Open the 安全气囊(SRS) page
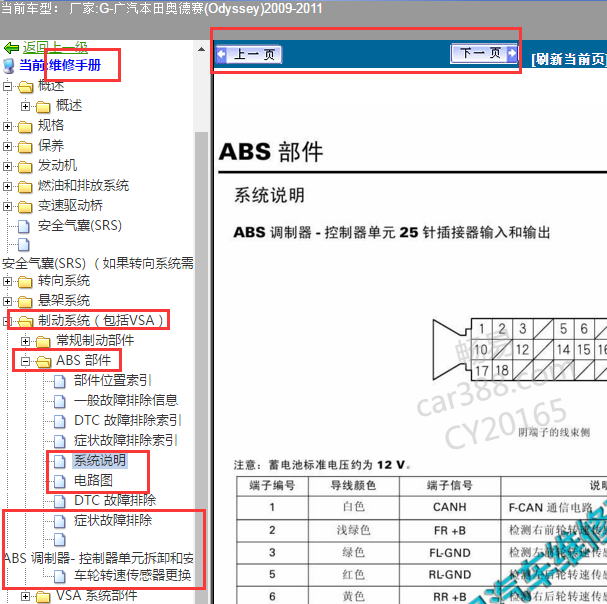607x604 pixels. (80, 225)
